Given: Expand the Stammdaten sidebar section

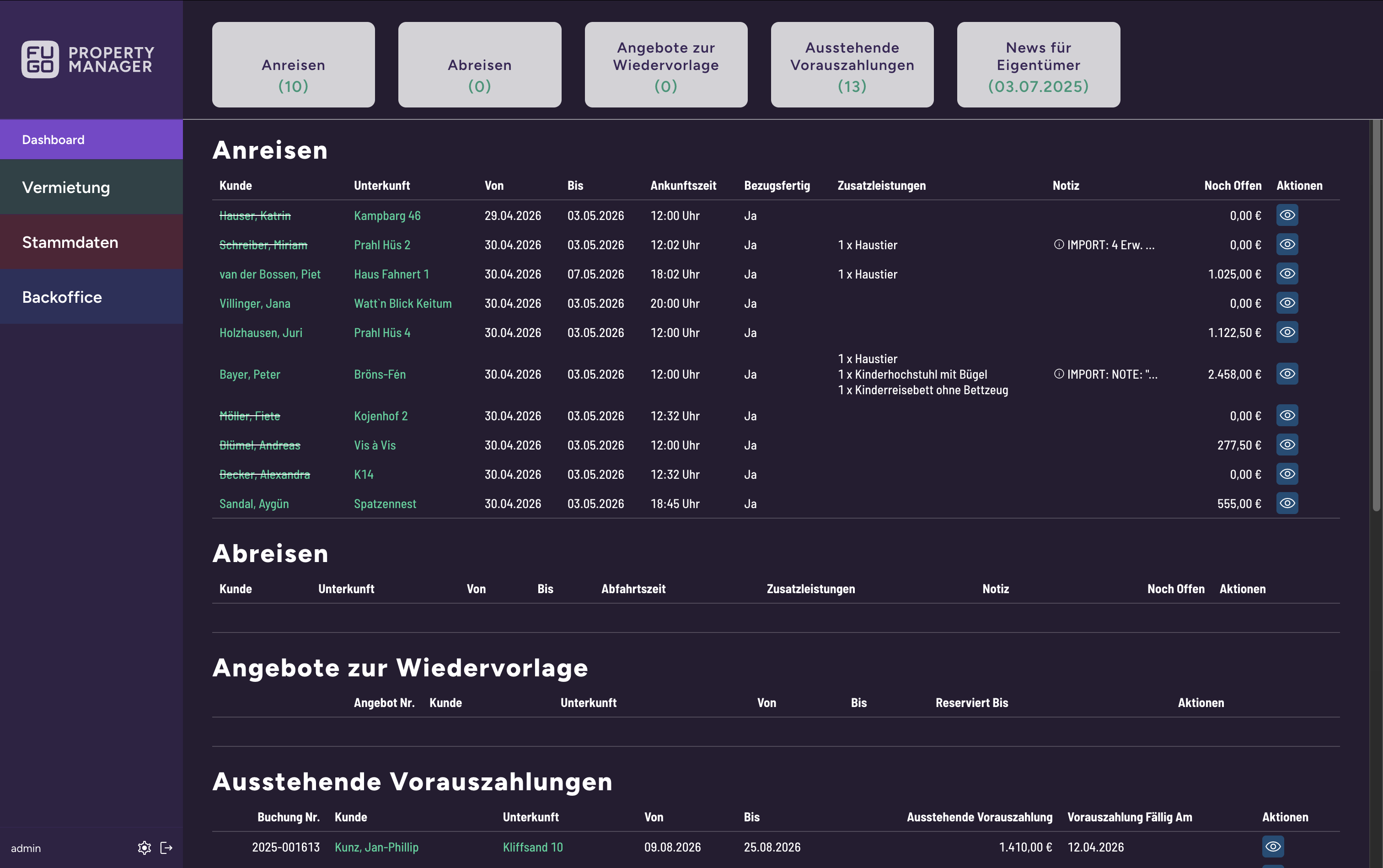Looking at the screenshot, I should 91,241.
